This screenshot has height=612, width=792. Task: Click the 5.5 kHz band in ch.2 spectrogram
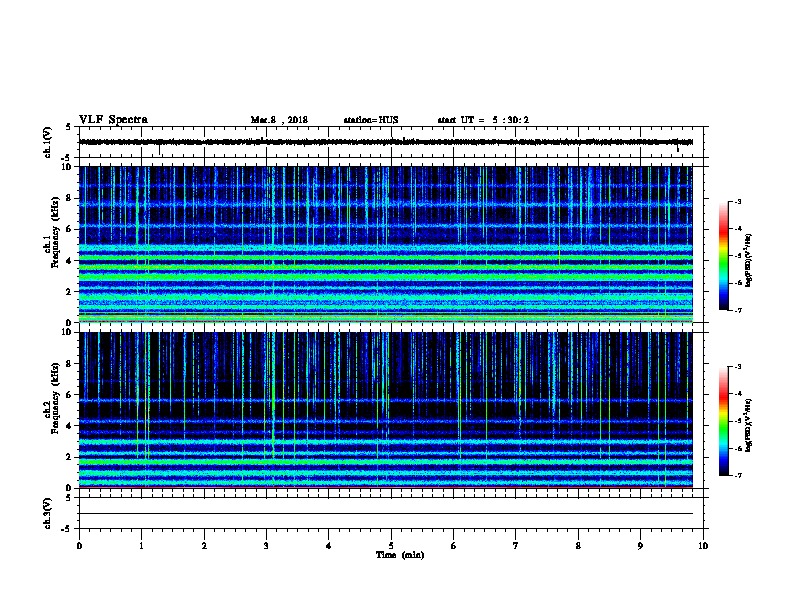click(x=386, y=401)
